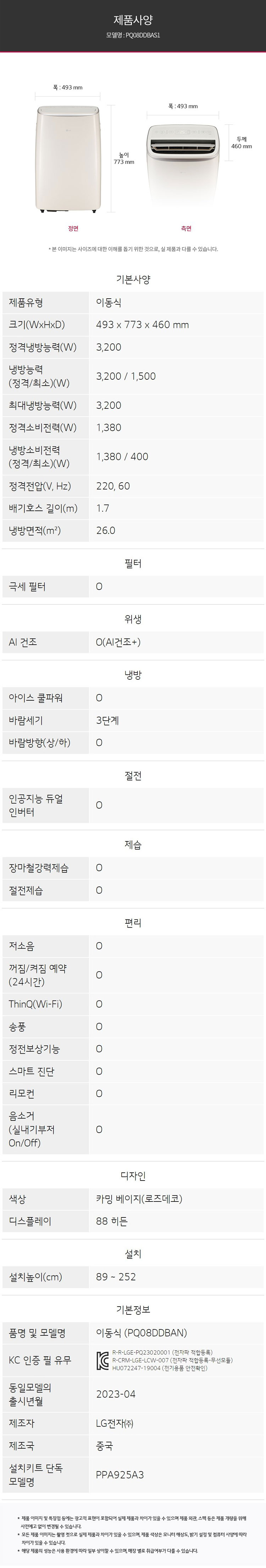The image size is (266, 1568).
Task: Click the 제품사양 header title
Action: (133, 20)
